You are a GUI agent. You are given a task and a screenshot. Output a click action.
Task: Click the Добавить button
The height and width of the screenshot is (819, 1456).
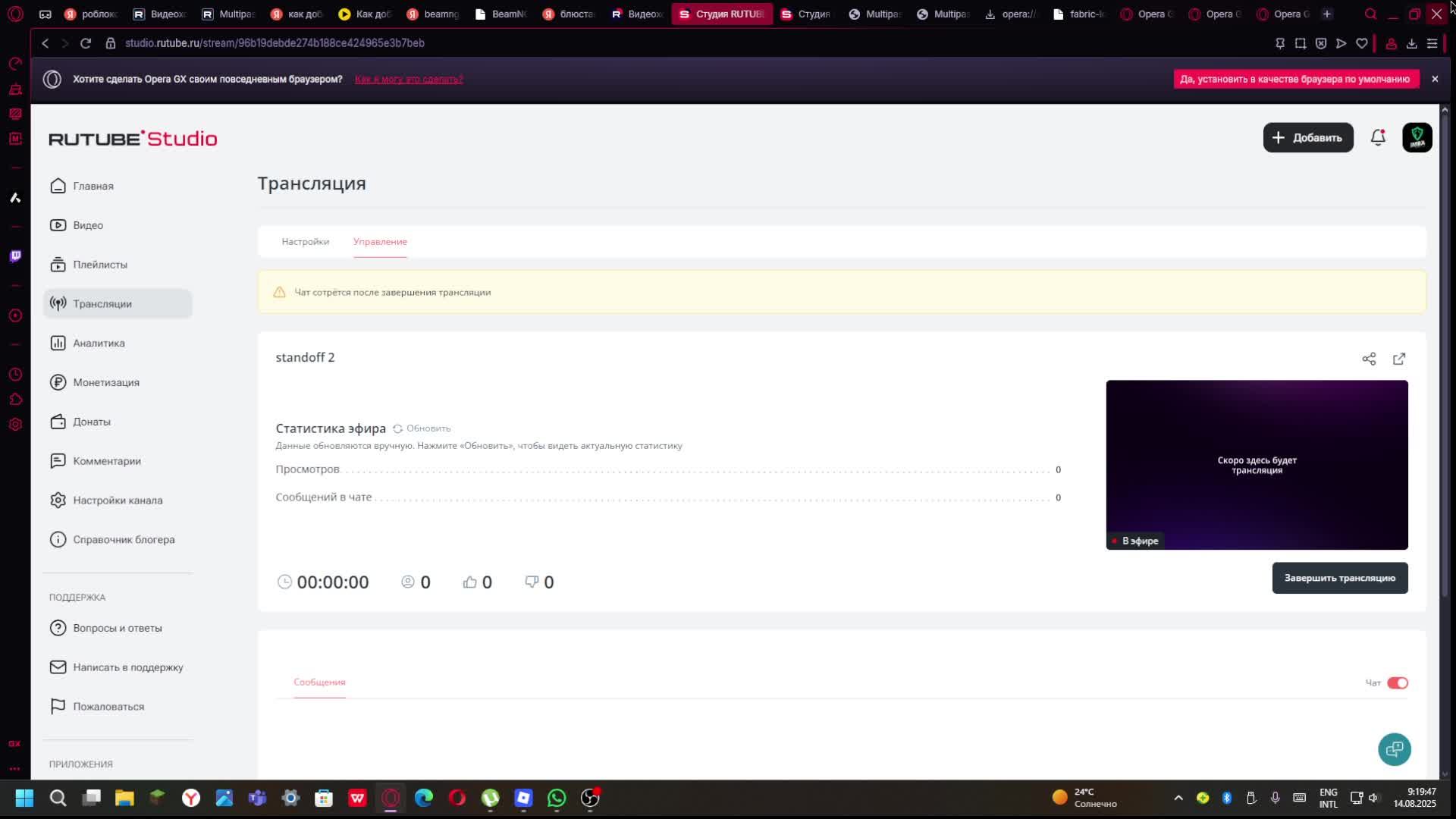(1307, 137)
